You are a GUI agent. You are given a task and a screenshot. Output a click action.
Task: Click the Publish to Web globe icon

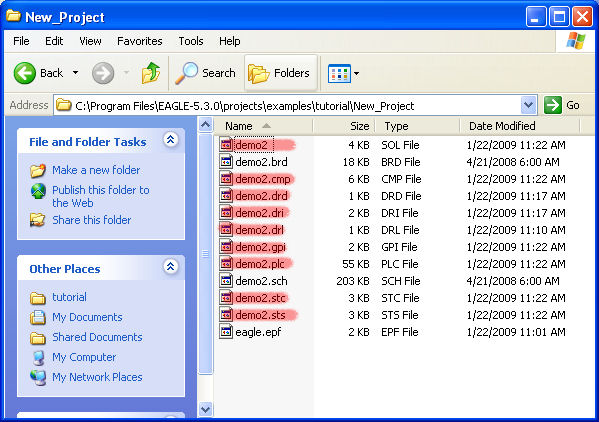click(x=38, y=191)
